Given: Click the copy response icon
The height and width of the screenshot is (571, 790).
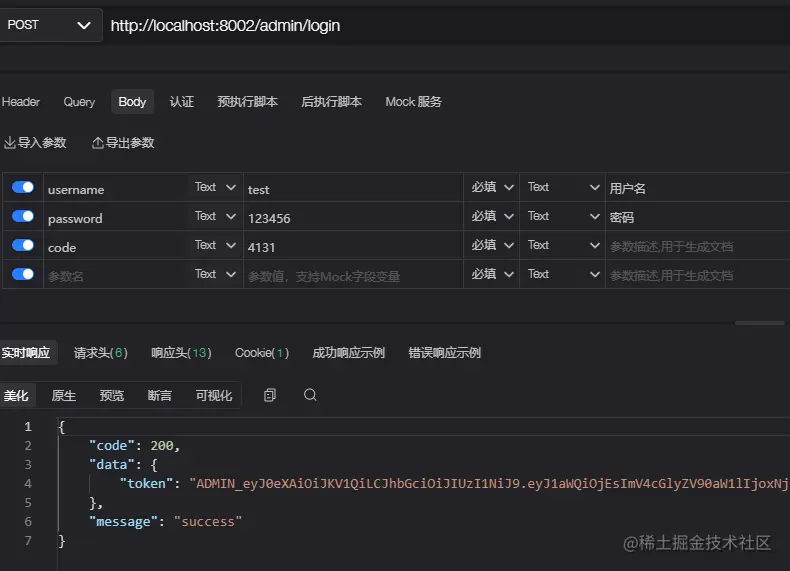Looking at the screenshot, I should 270,395.
